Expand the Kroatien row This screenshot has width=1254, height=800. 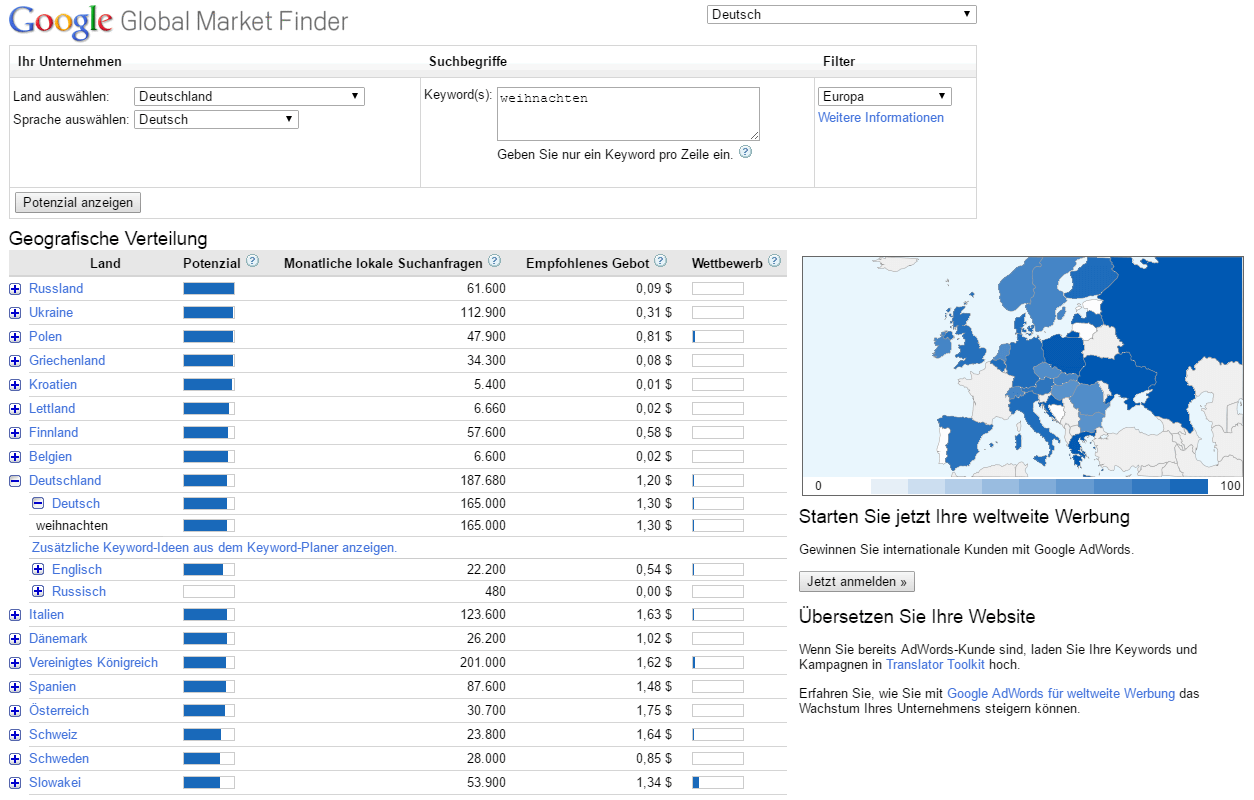pos(15,385)
